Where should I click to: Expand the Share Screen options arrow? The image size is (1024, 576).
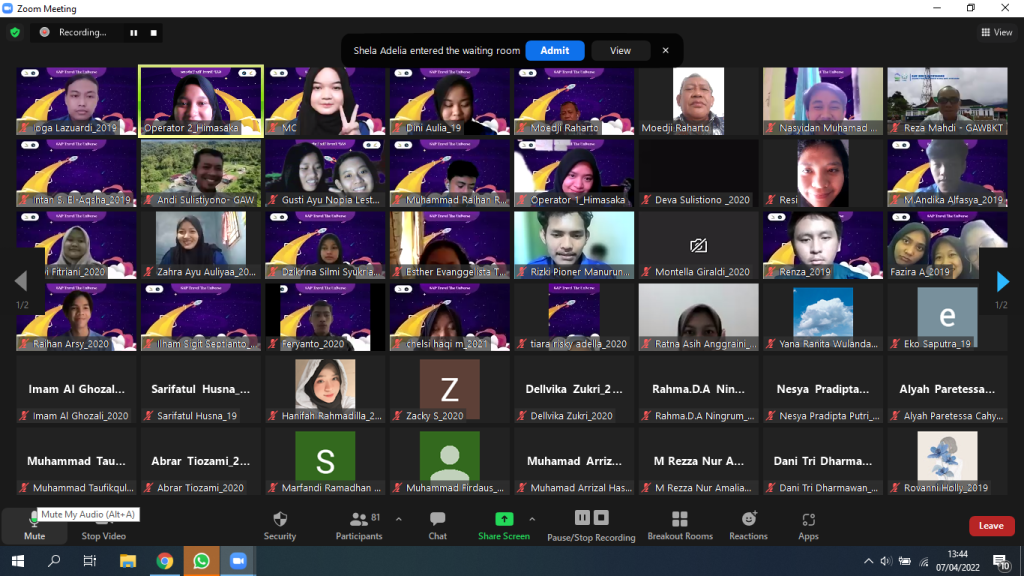(532, 519)
